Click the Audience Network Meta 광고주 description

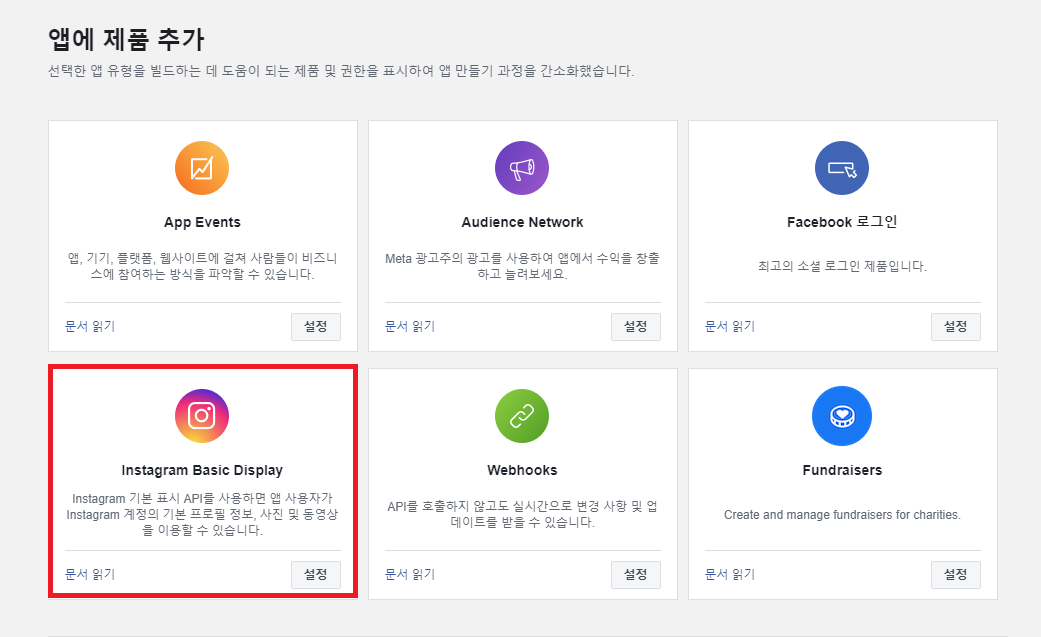coord(522,266)
